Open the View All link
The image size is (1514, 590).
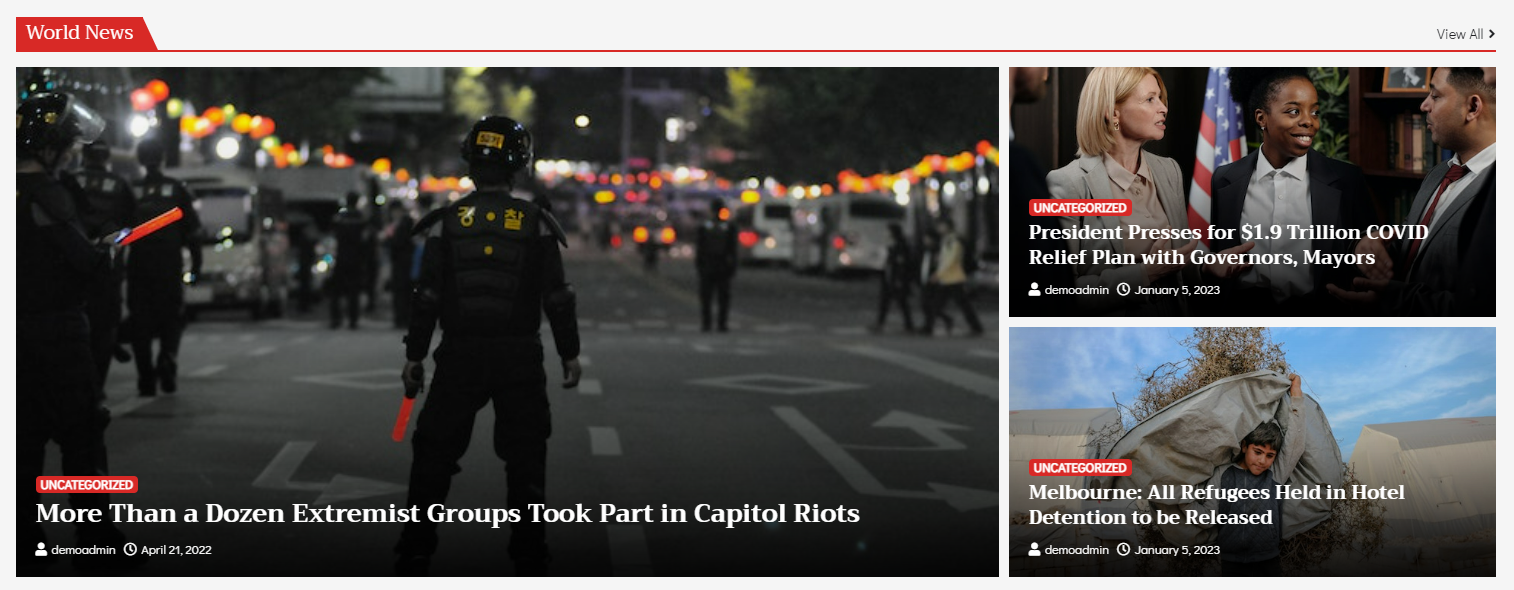tap(1466, 34)
